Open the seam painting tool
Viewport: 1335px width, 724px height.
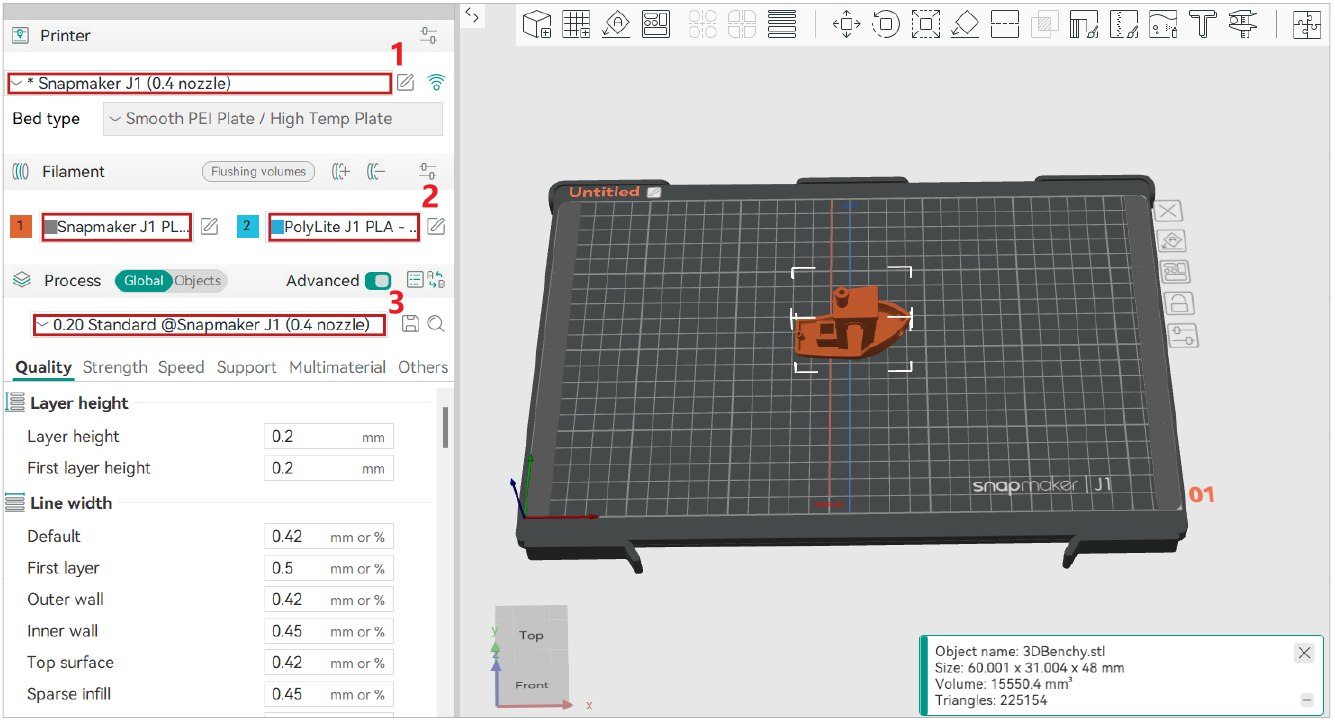[1123, 24]
